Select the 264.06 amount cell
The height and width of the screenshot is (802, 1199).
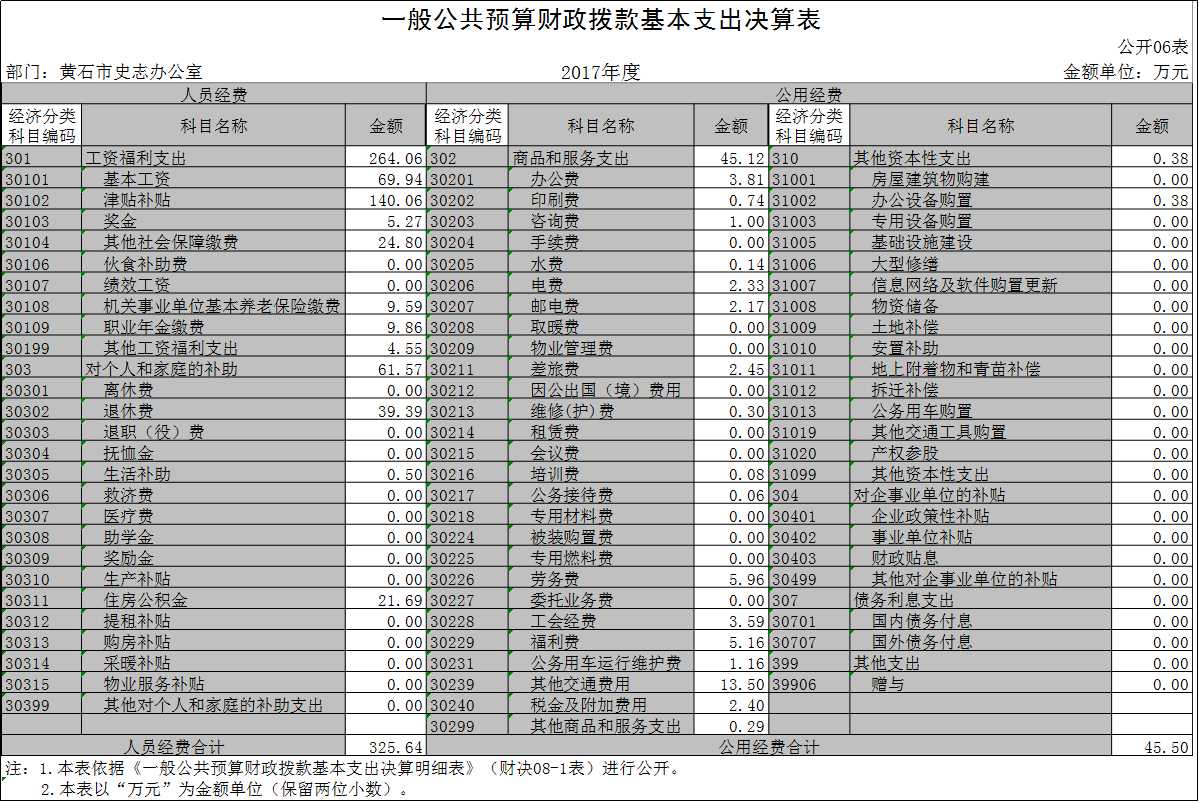coord(384,158)
